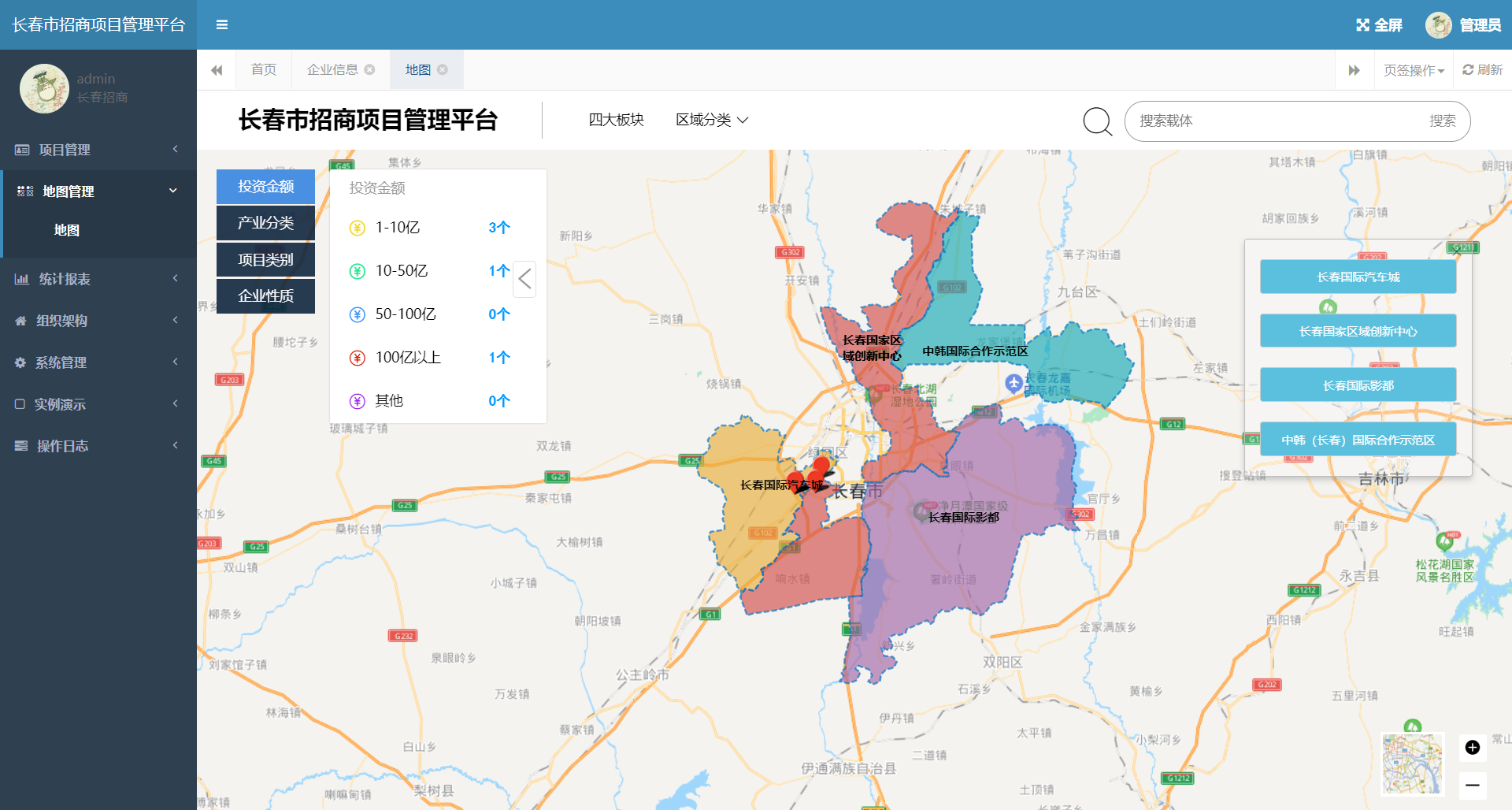Click the 项目管理 sidebar icon
The width and height of the screenshot is (1512, 810).
pos(22,150)
